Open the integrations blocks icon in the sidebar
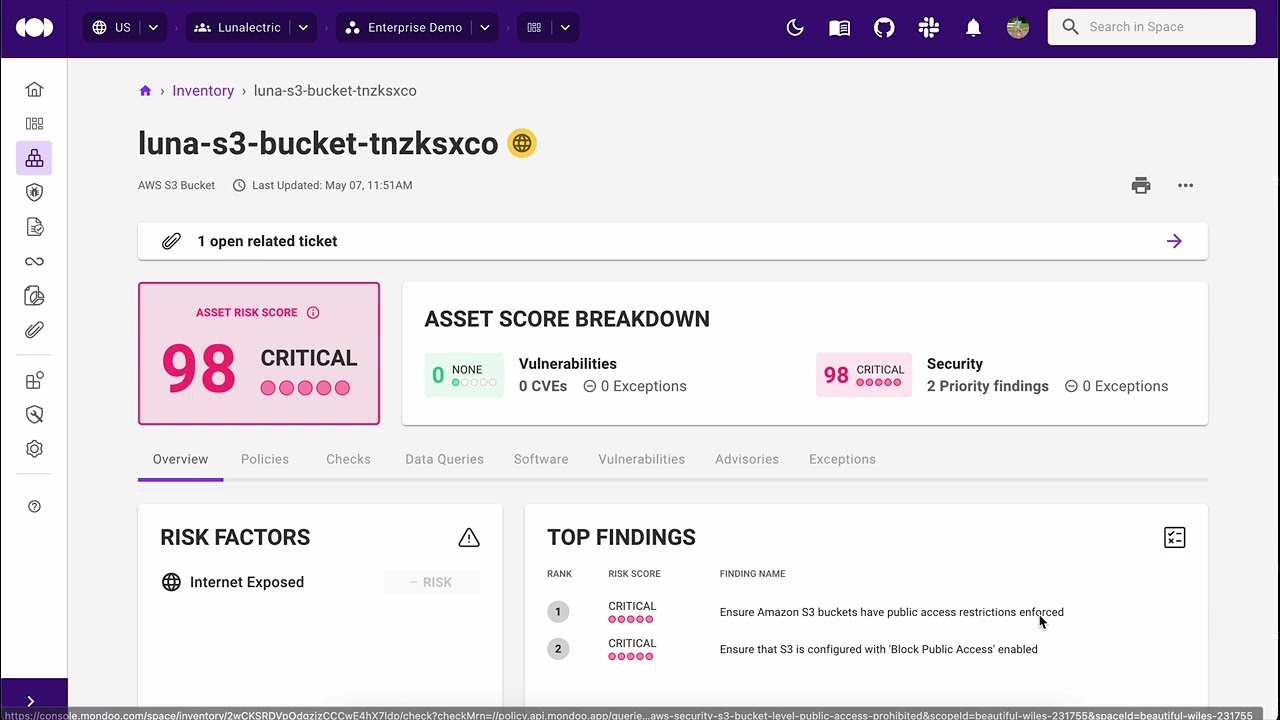 click(x=34, y=380)
